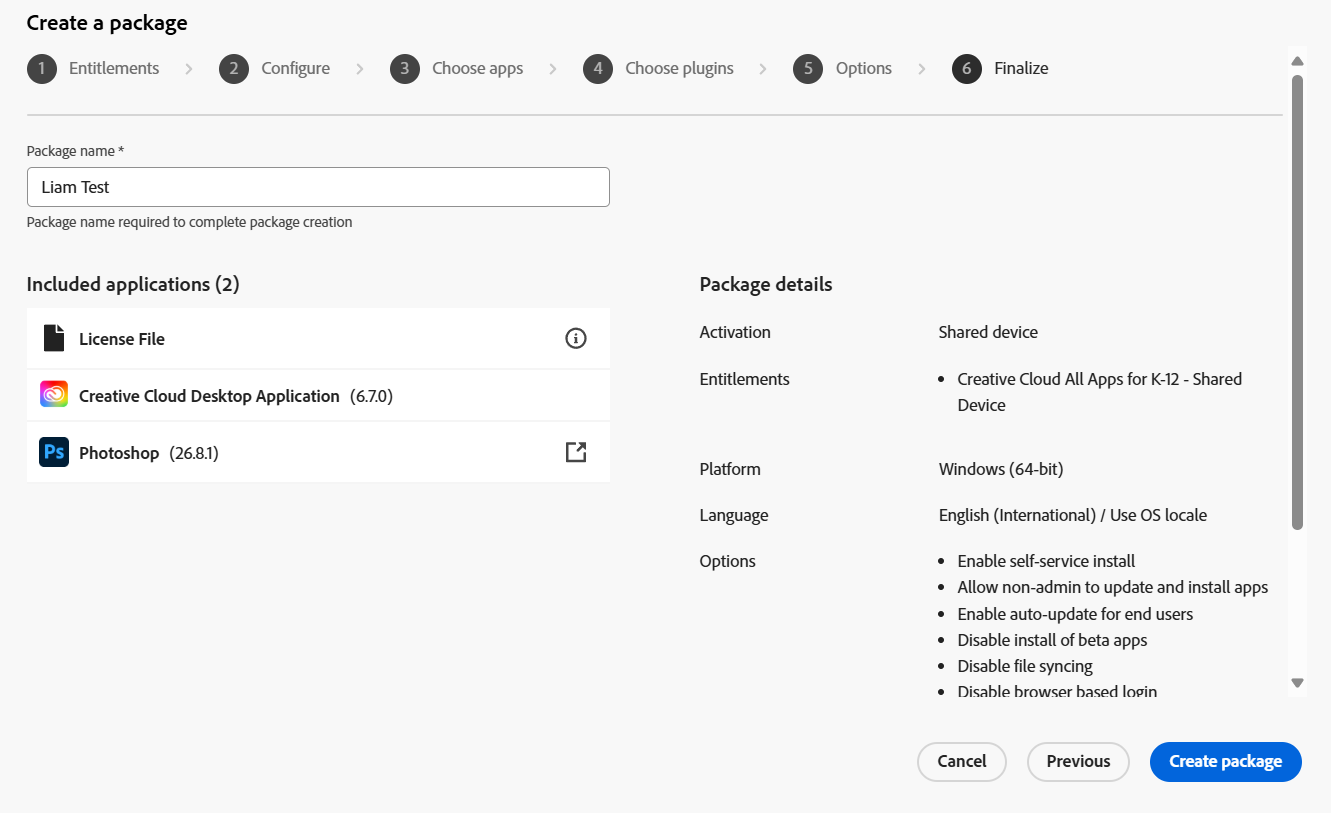The image size is (1331, 813).
Task: Click the Language label
Action: click(734, 515)
